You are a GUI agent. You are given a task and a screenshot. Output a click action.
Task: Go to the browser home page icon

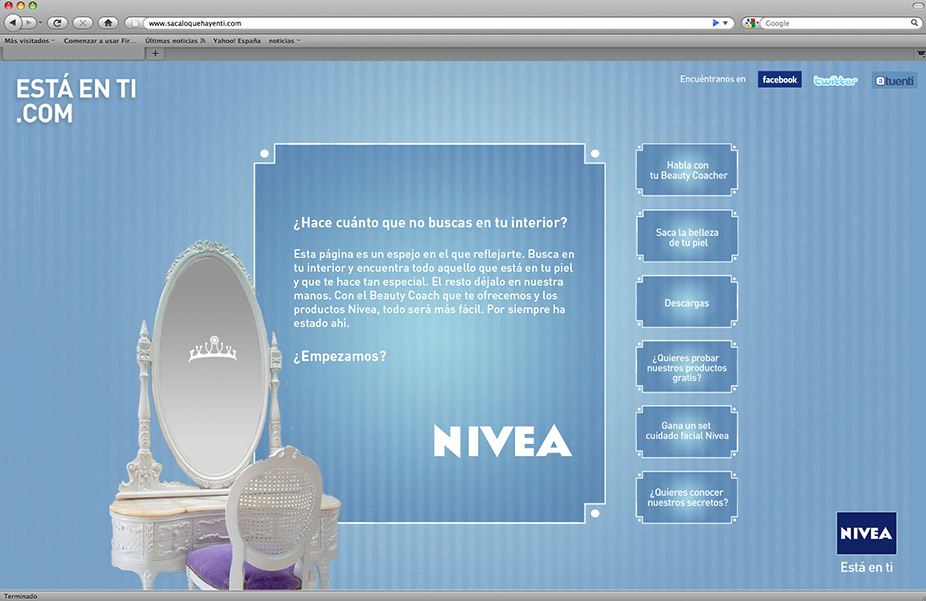[x=108, y=22]
